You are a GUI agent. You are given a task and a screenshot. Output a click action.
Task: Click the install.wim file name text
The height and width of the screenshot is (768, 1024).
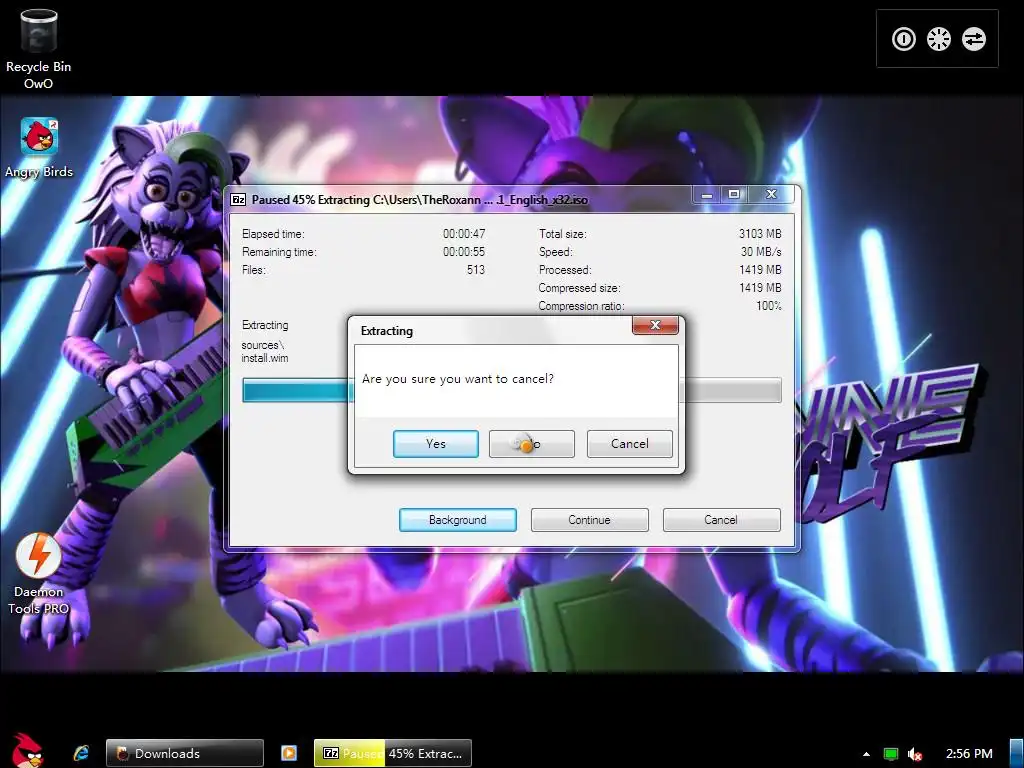(264, 358)
